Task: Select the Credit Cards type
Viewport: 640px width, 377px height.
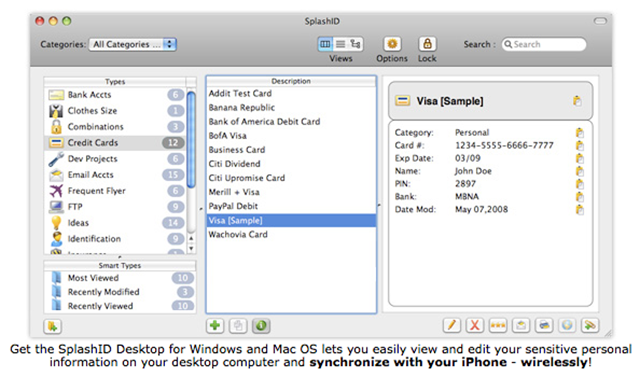Action: click(x=115, y=143)
